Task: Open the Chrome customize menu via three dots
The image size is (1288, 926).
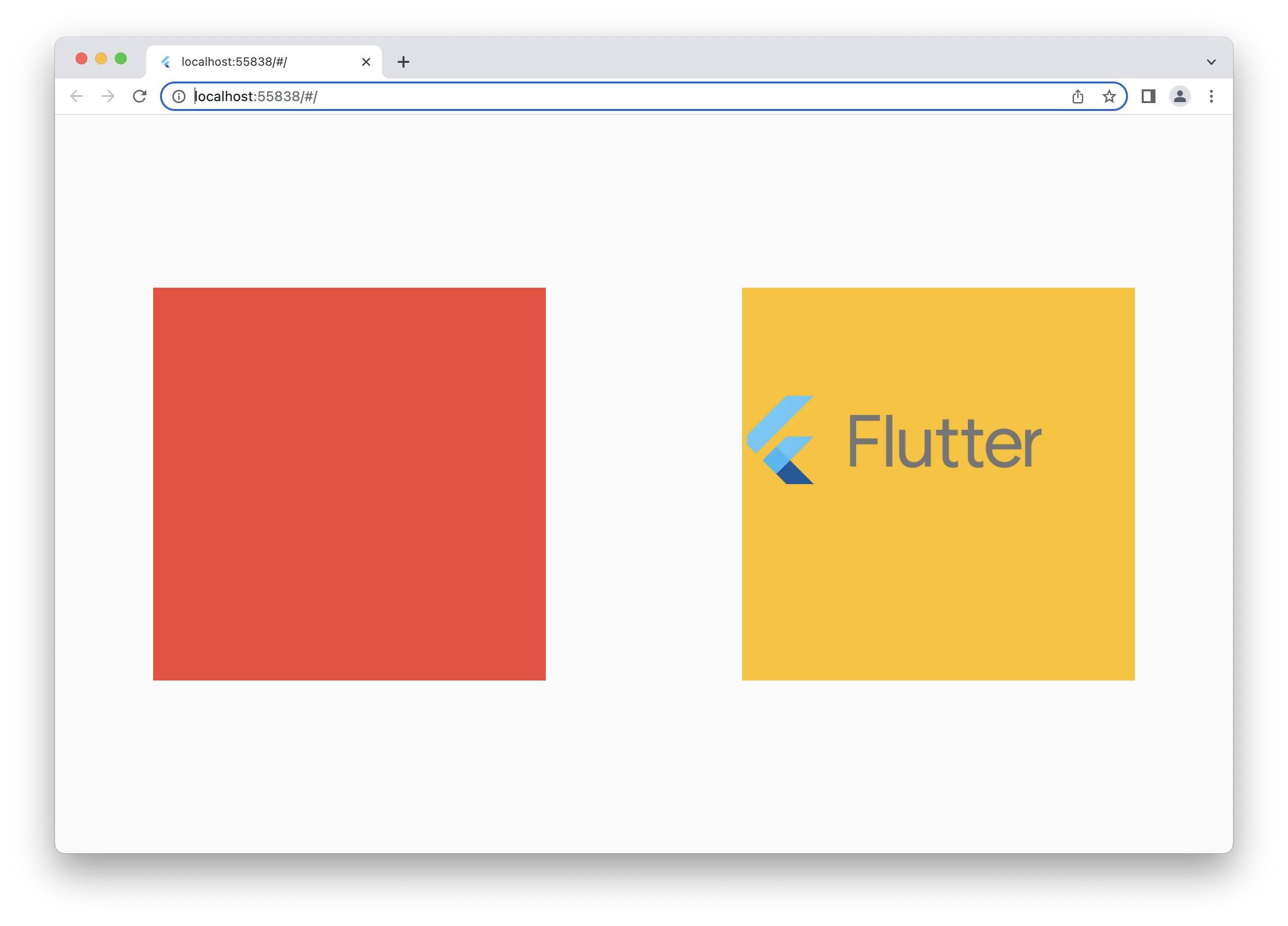Action: click(1212, 97)
